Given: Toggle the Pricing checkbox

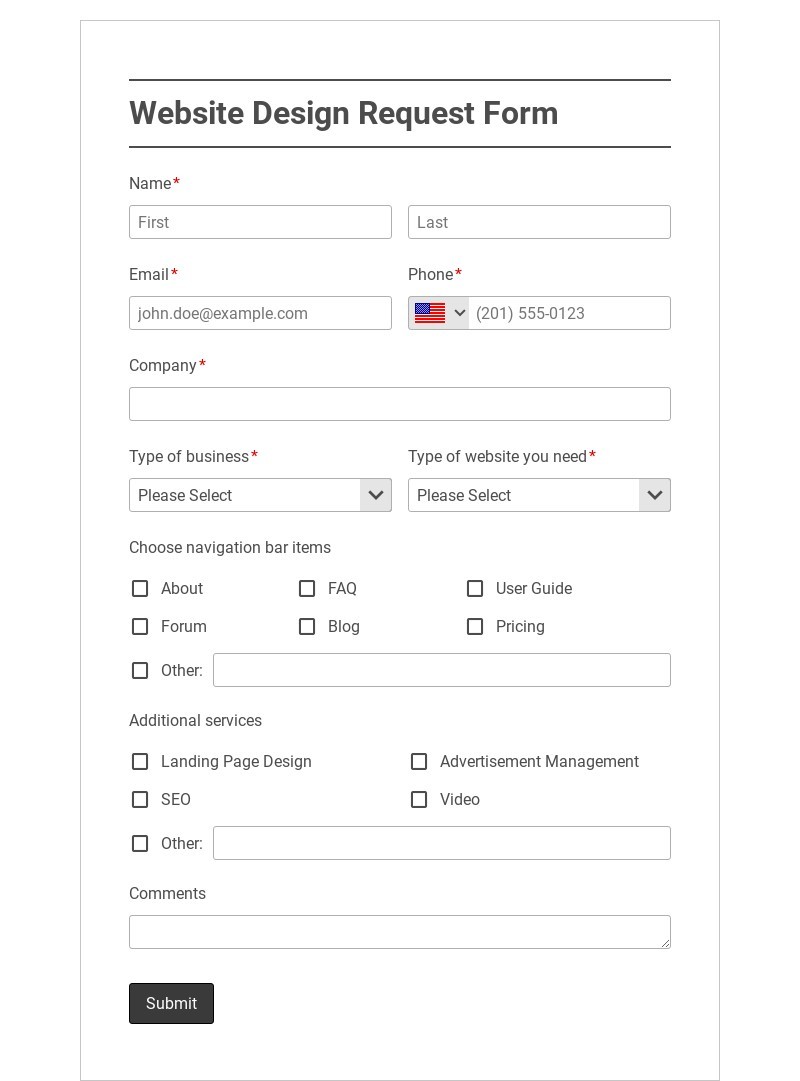Looking at the screenshot, I should pyautogui.click(x=475, y=627).
